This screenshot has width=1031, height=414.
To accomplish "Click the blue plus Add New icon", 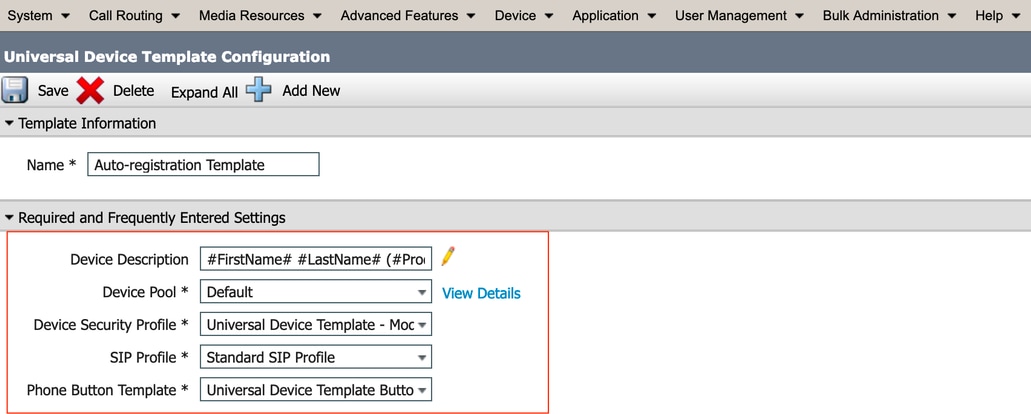I will [259, 90].
